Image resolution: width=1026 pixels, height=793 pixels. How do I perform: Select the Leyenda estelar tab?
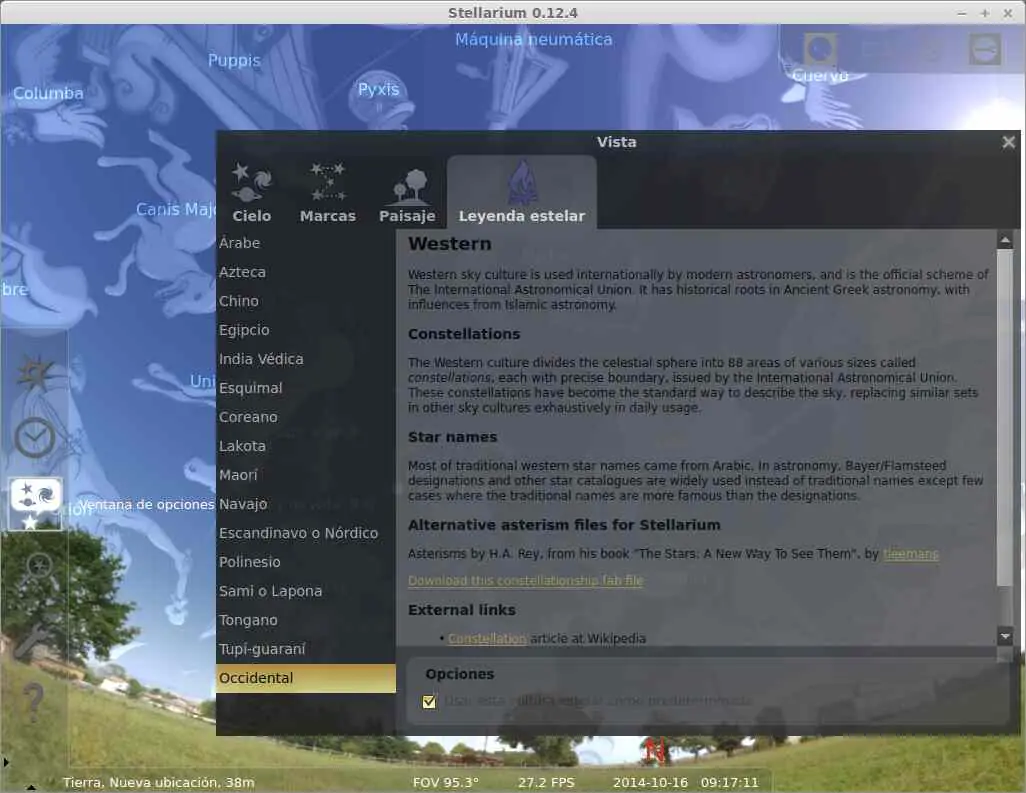522,192
